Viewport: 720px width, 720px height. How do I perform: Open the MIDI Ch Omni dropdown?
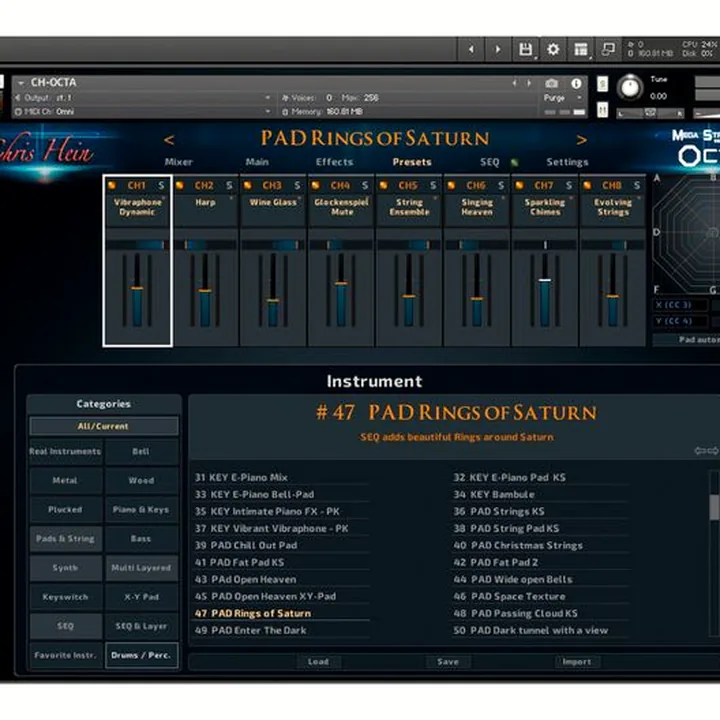[143, 112]
